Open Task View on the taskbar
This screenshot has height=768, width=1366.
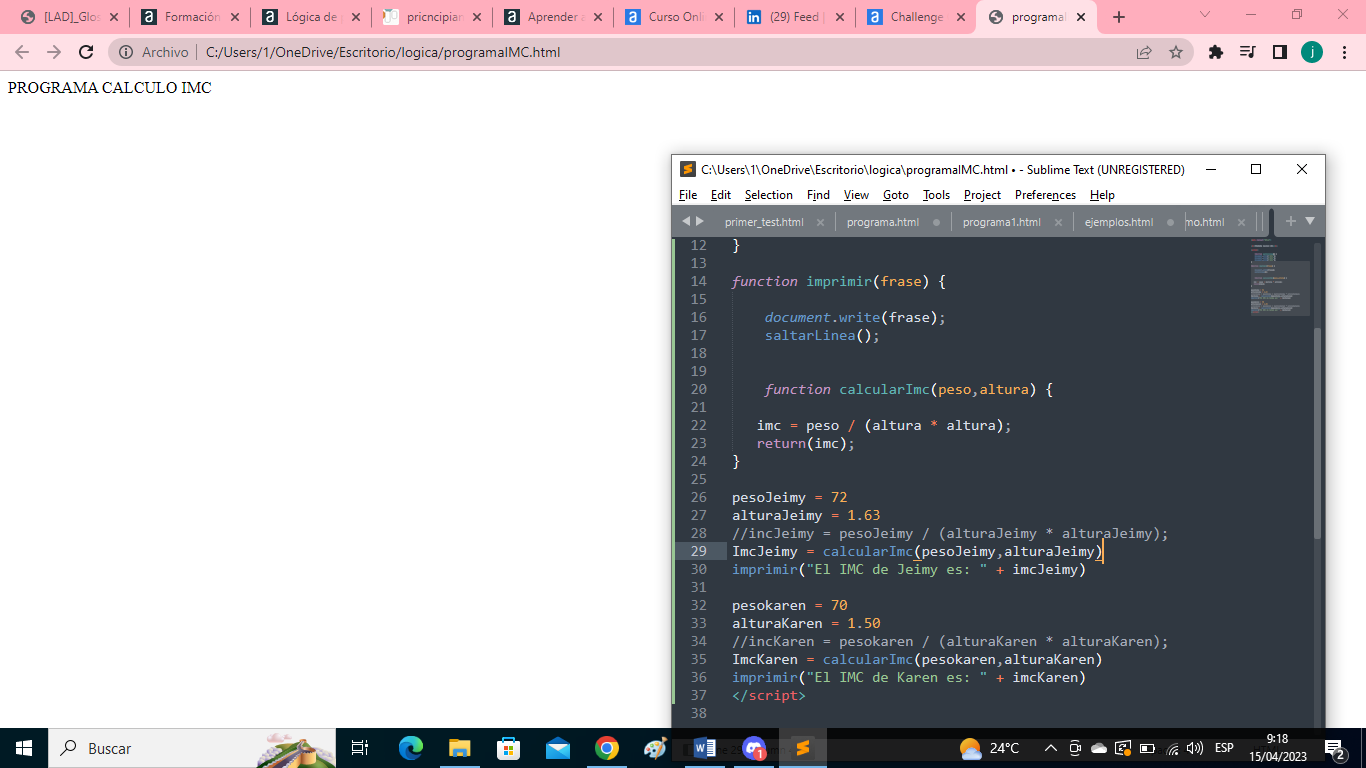[360, 748]
